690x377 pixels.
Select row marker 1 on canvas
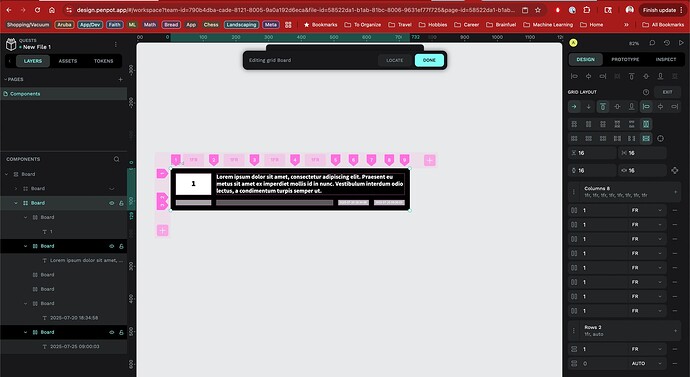(x=162, y=174)
